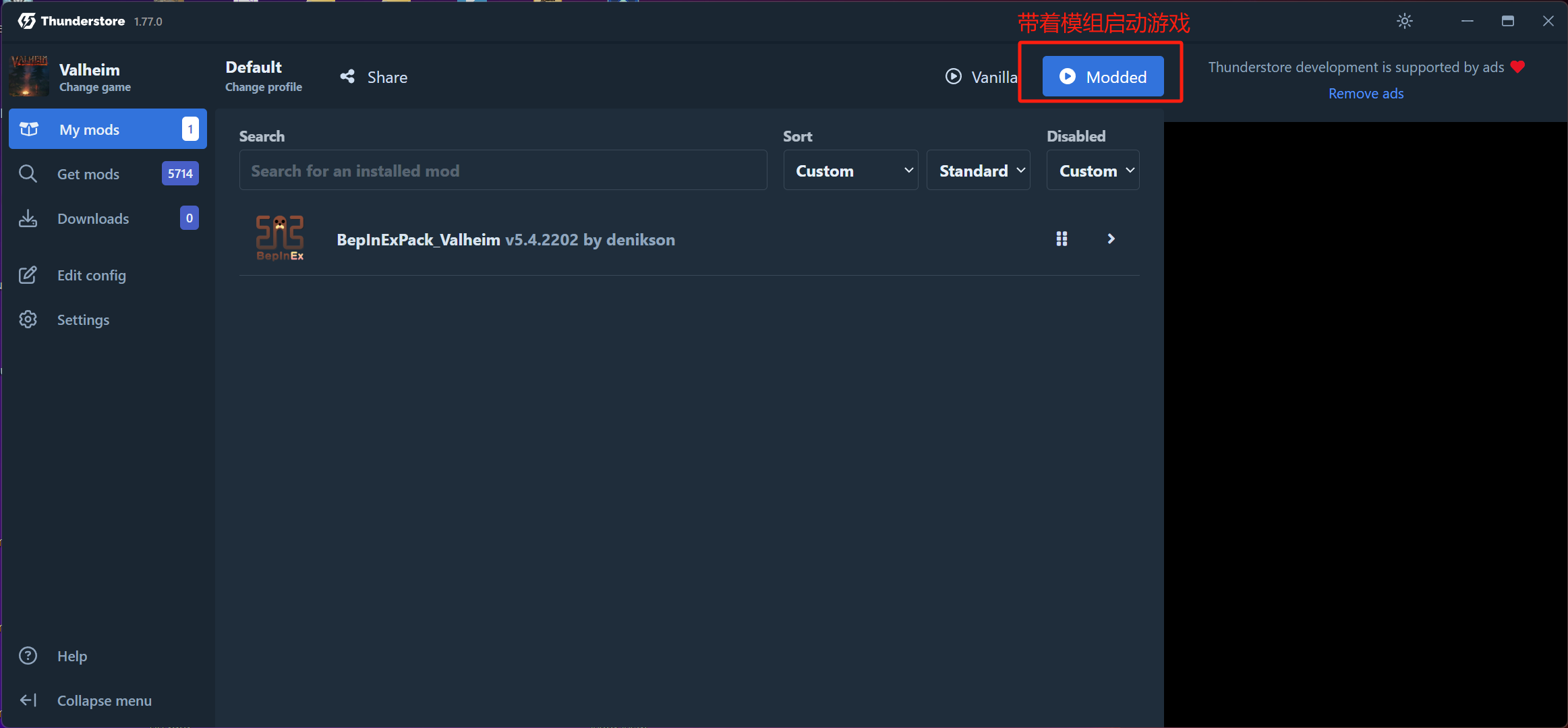Open Edit config pencil icon
1568x728 pixels.
point(28,275)
